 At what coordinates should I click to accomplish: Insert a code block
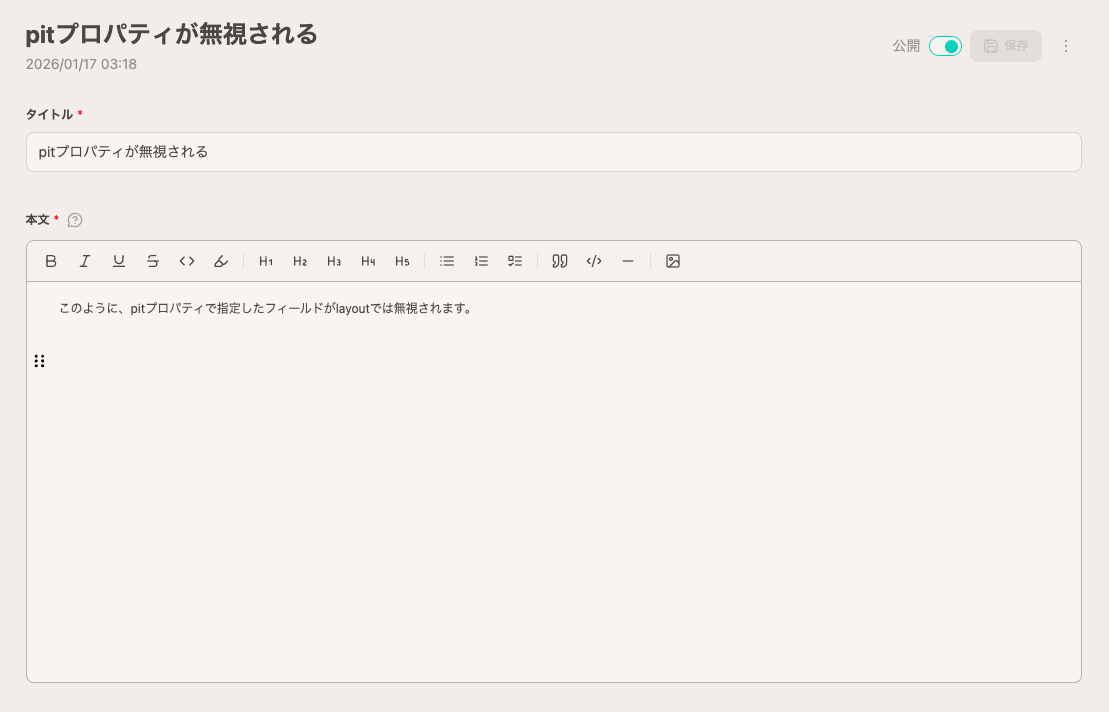click(x=594, y=261)
